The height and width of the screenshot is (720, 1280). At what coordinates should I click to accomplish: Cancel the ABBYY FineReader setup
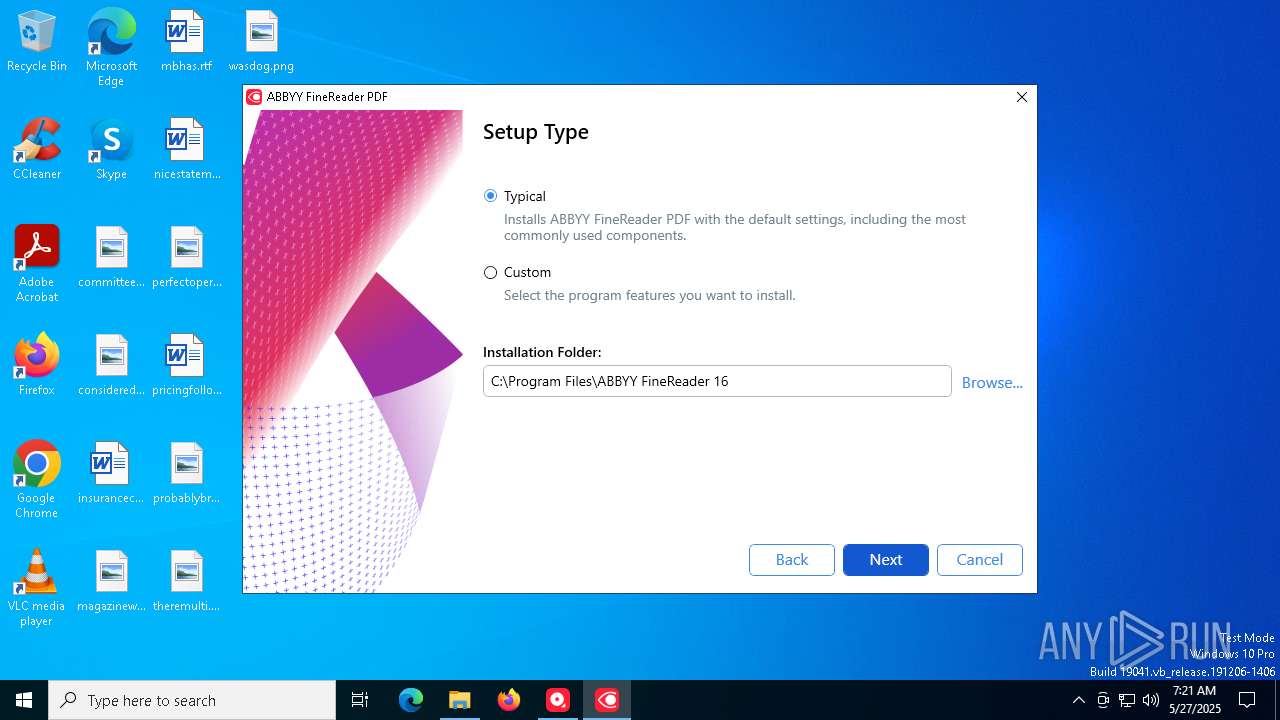(x=980, y=560)
